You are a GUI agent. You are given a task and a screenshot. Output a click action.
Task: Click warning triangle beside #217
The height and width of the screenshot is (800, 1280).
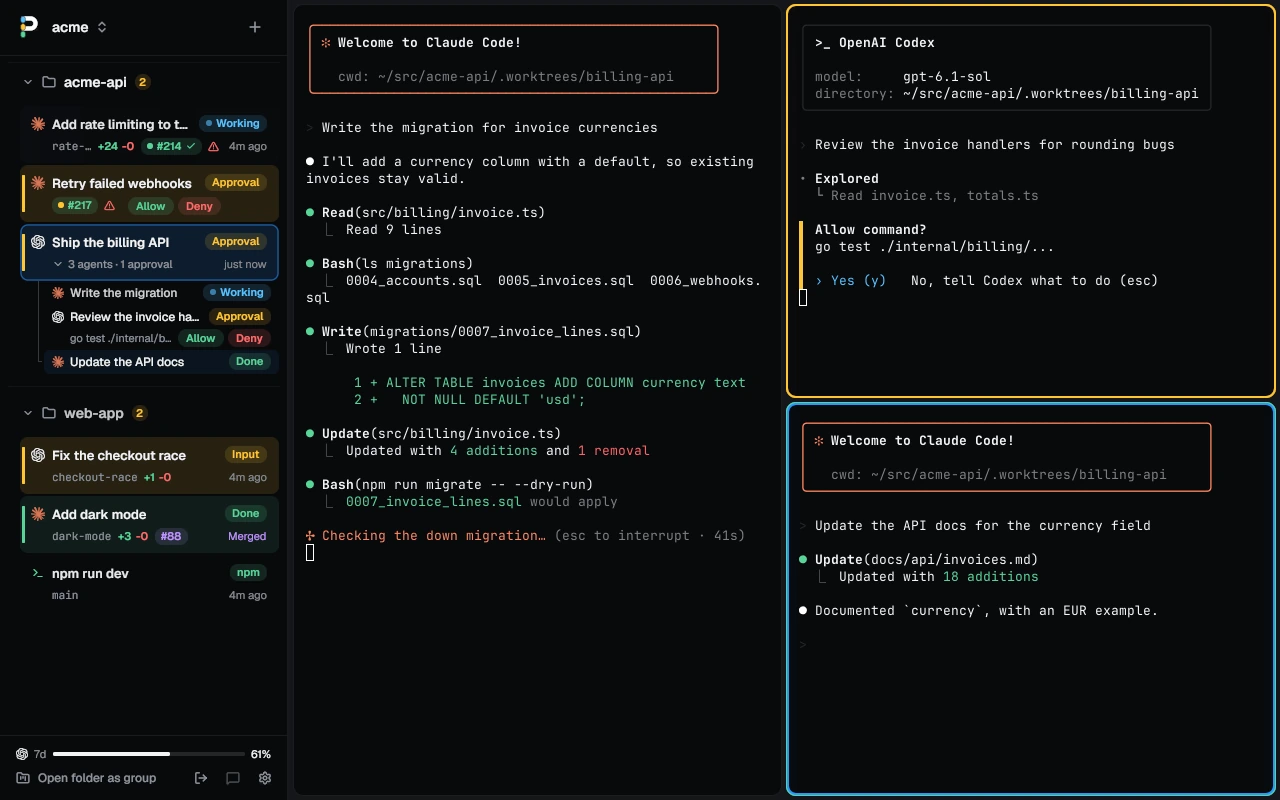(110, 206)
